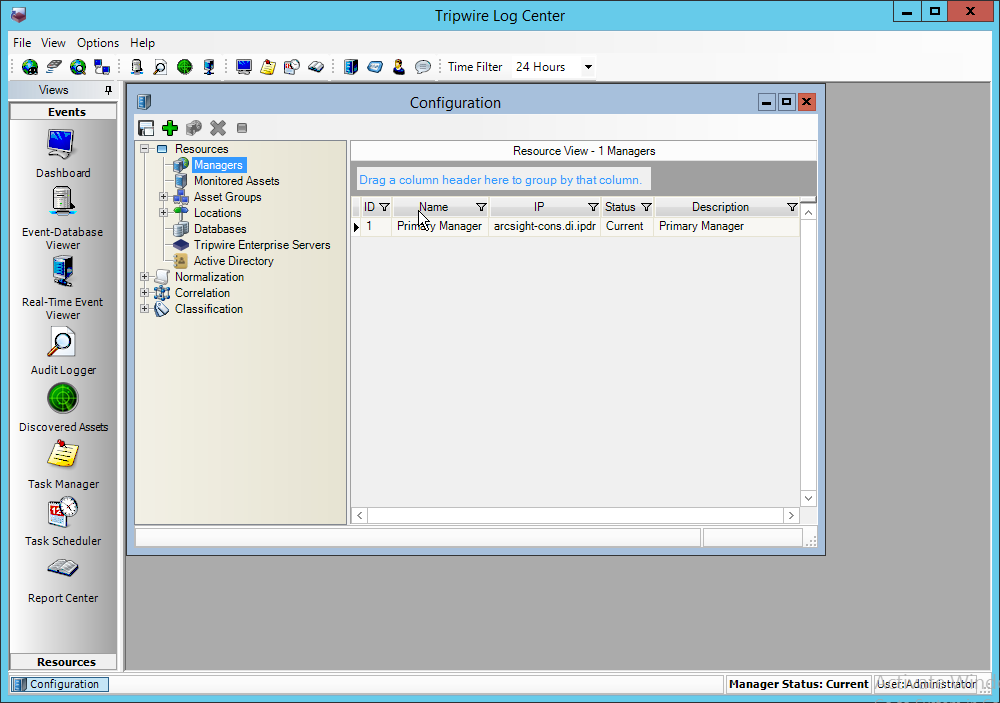This screenshot has height=703, width=1000.
Task: Click the row selector arrow for row 1
Action: 357,226
